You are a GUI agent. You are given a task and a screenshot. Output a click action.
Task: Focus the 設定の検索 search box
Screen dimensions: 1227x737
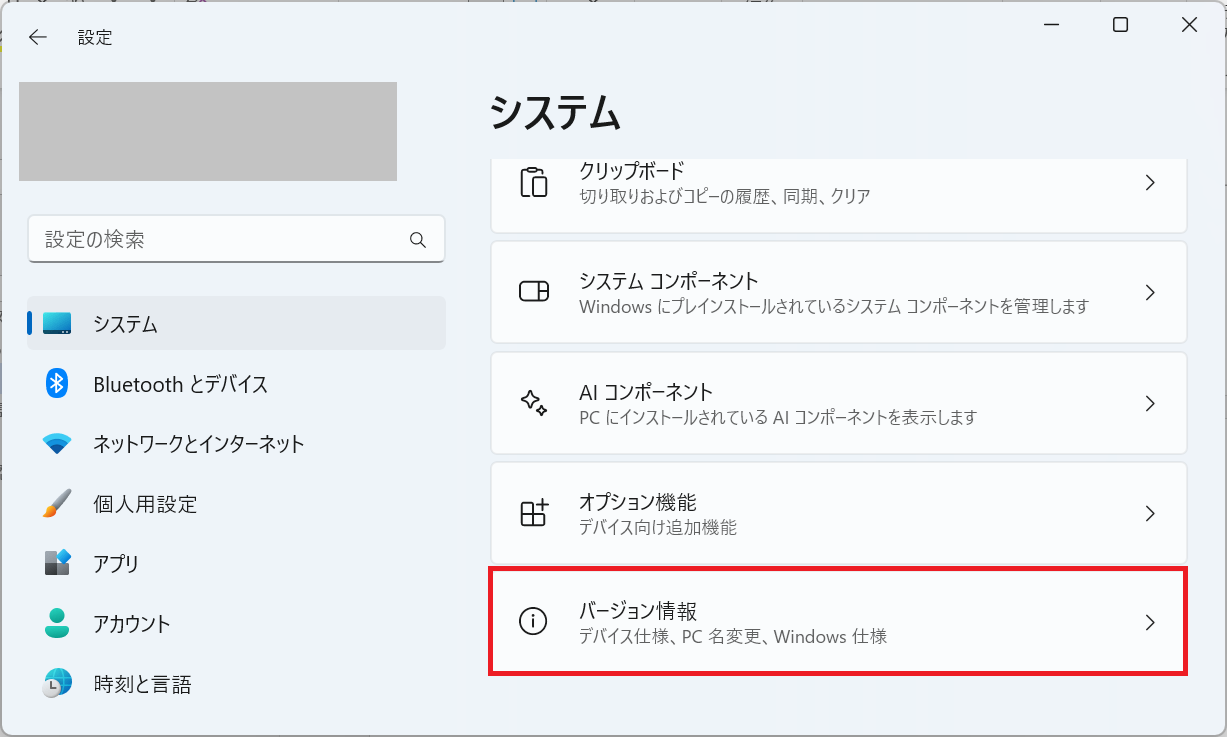click(236, 240)
